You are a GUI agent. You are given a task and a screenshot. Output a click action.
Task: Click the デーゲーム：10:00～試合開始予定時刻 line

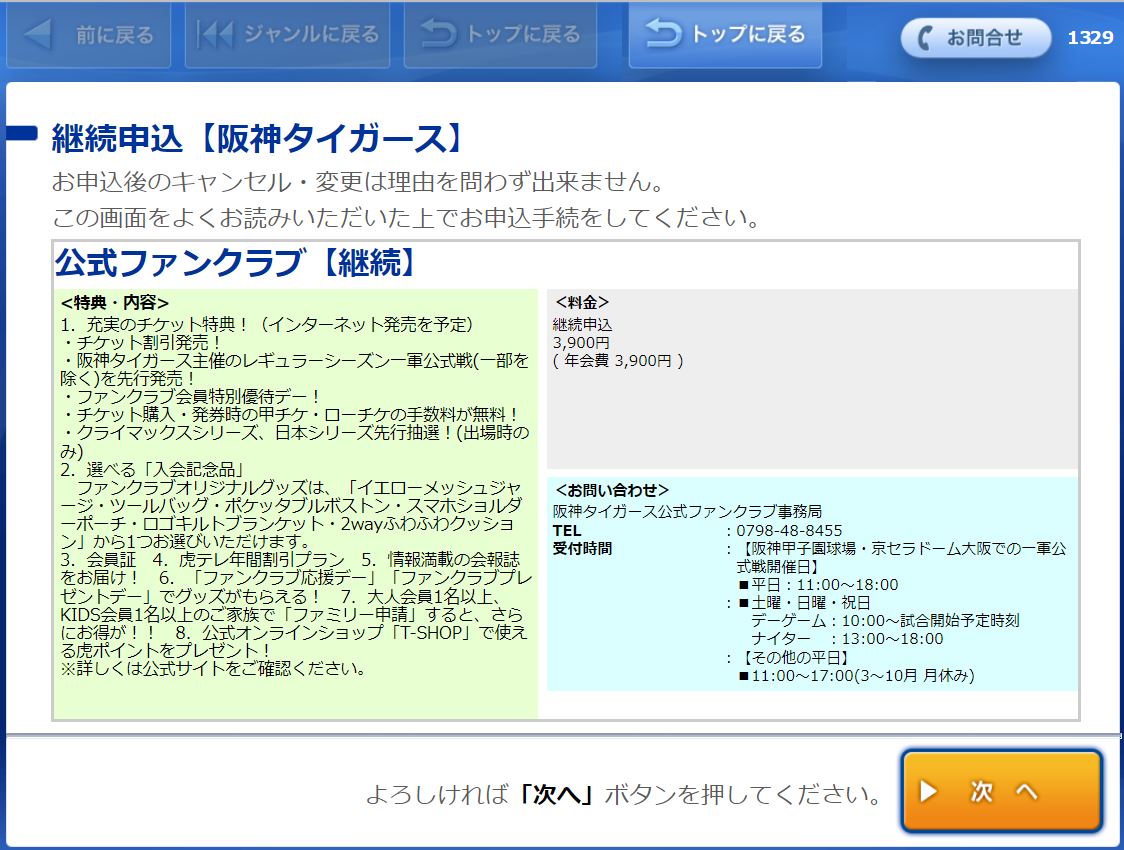885,621
